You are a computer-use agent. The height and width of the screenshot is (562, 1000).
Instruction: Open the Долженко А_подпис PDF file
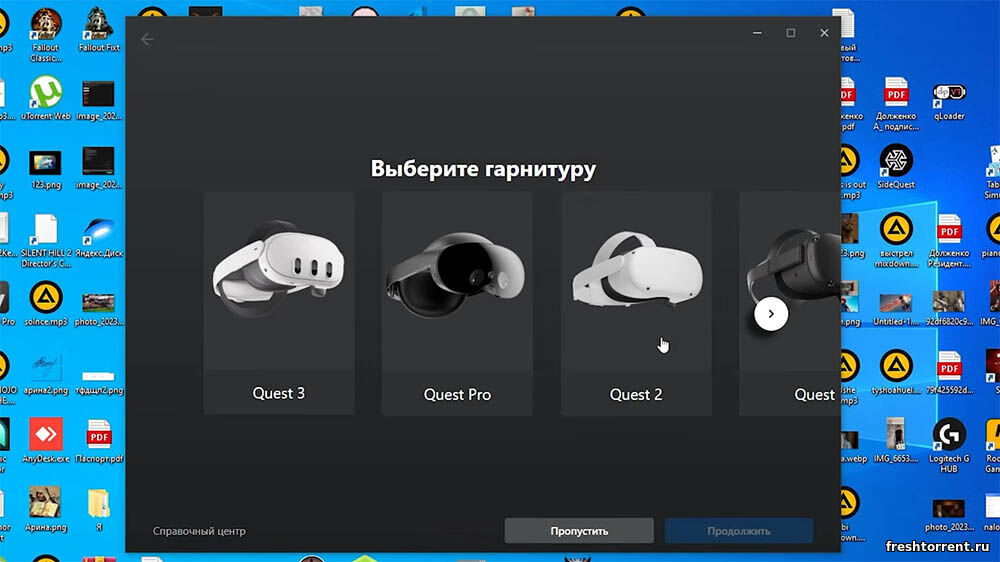click(896, 103)
